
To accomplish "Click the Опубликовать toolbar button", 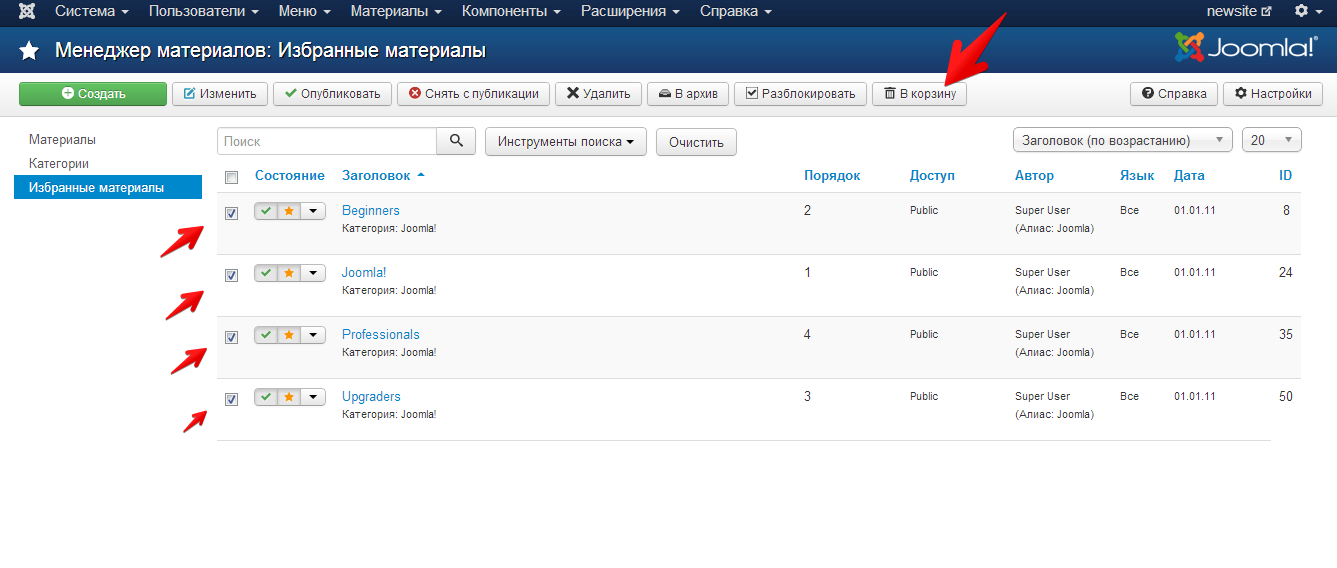I will click(x=332, y=94).
